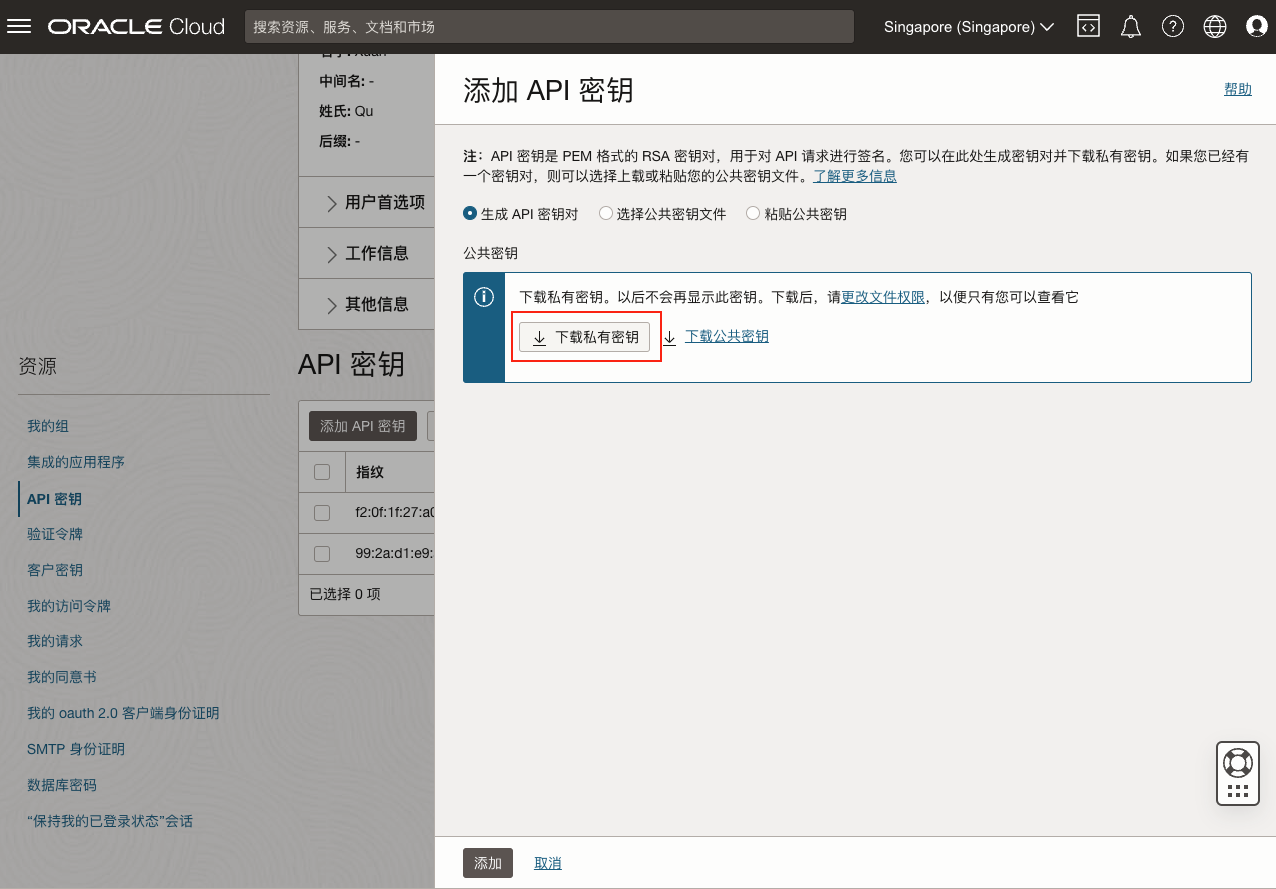
Task: Open 验证令牌 in the resources sidebar
Action: (x=55, y=534)
